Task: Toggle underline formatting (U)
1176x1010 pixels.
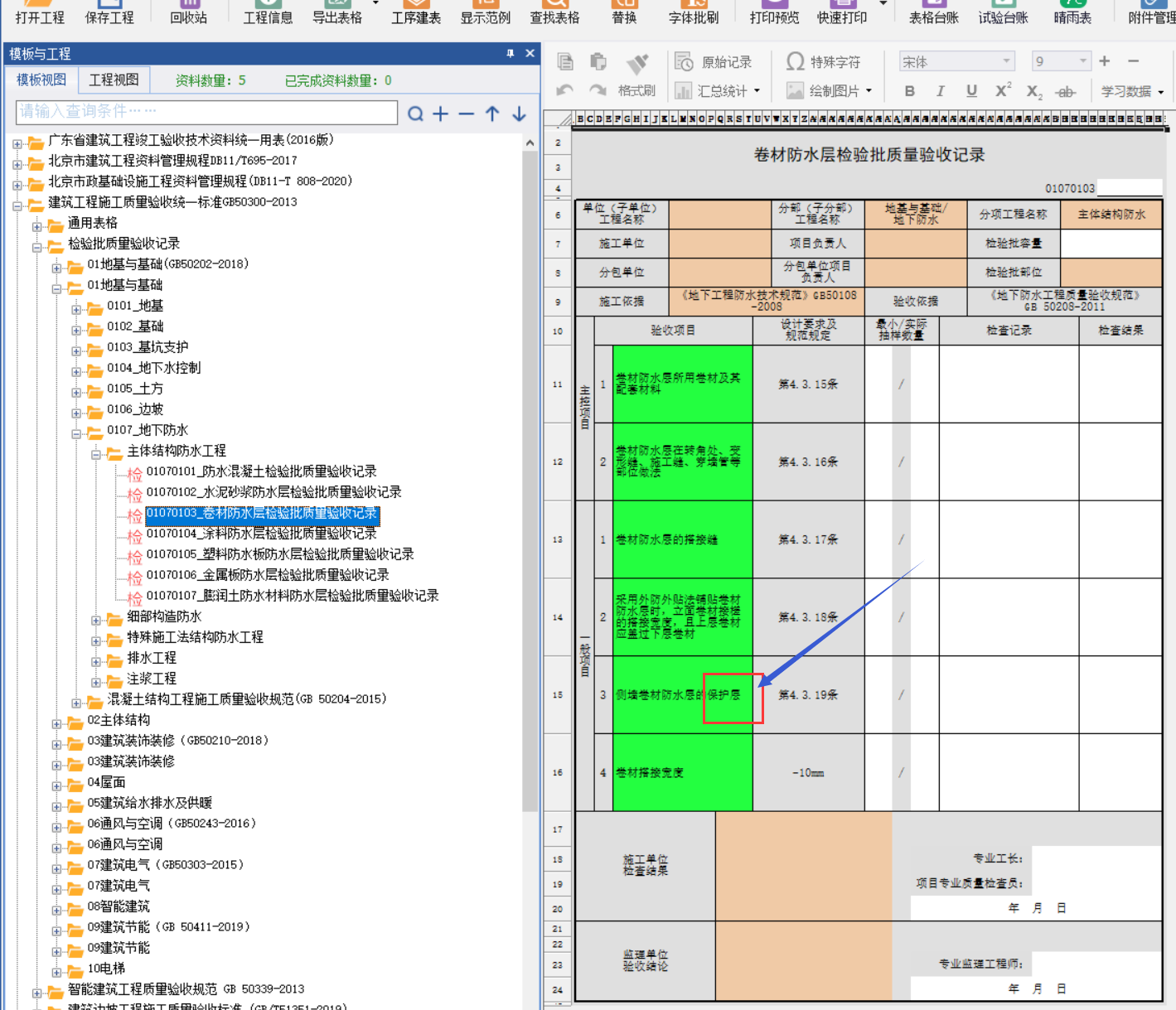Action: click(971, 91)
